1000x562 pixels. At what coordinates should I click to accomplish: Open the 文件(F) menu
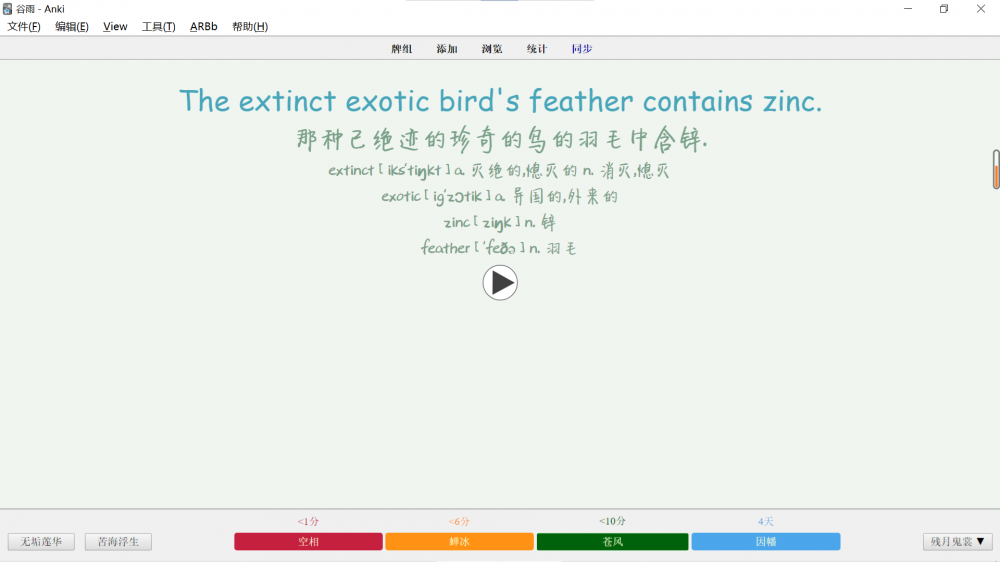24,26
